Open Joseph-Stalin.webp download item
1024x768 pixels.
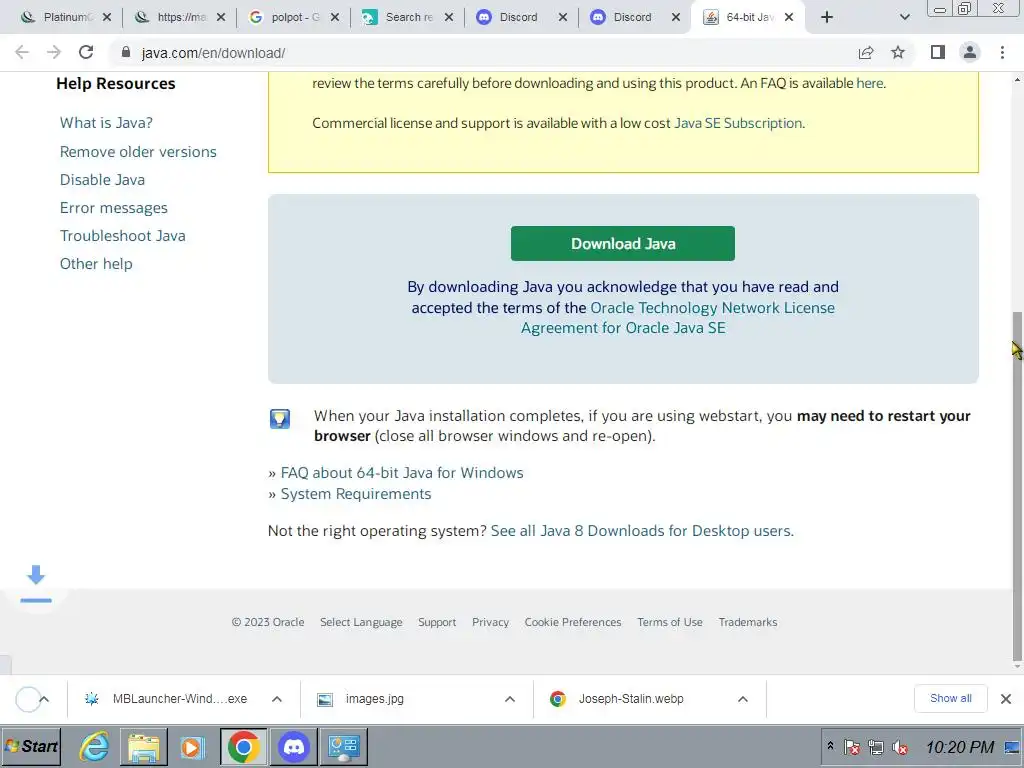(x=632, y=699)
